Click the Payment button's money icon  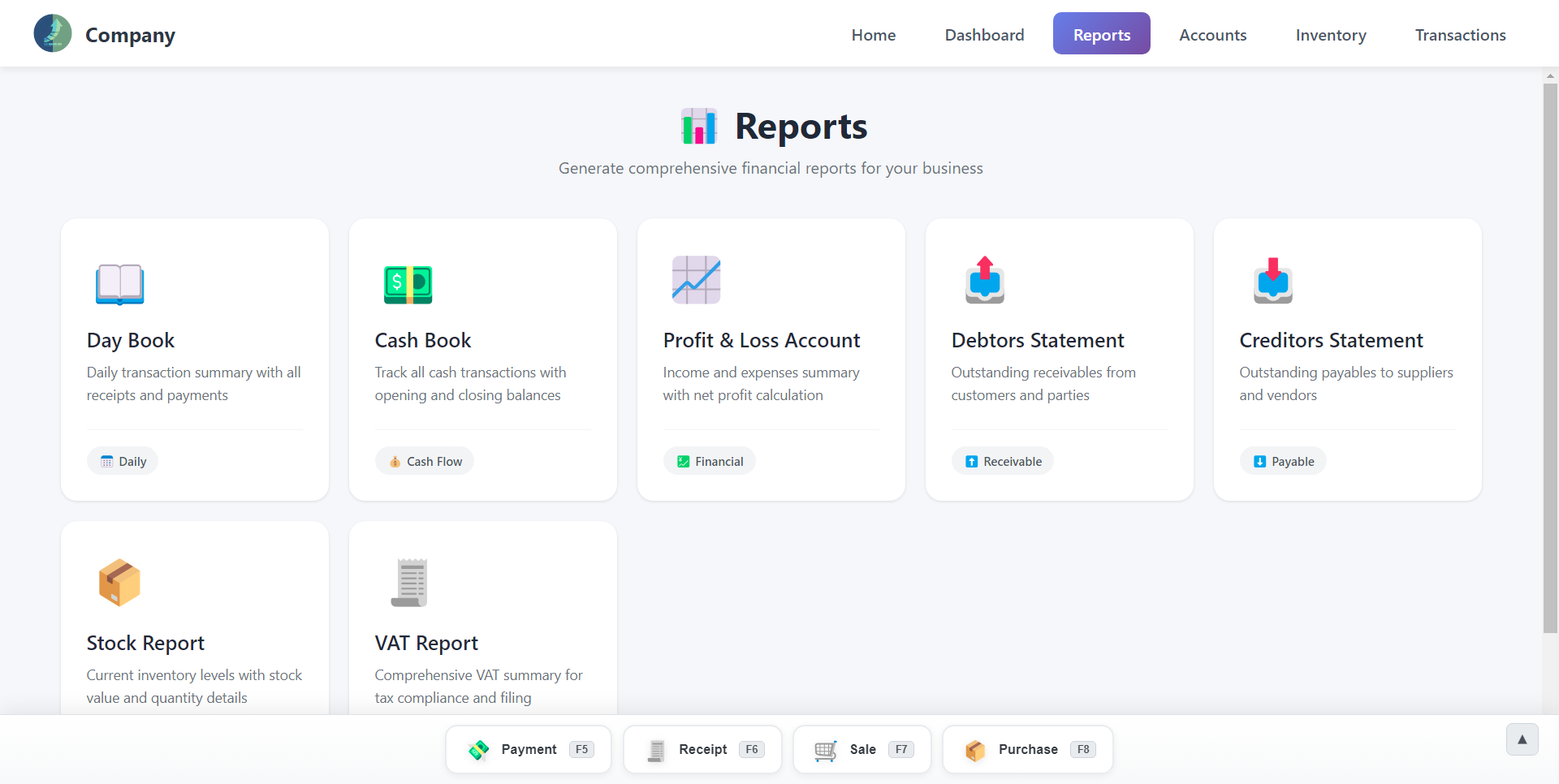tap(479, 750)
